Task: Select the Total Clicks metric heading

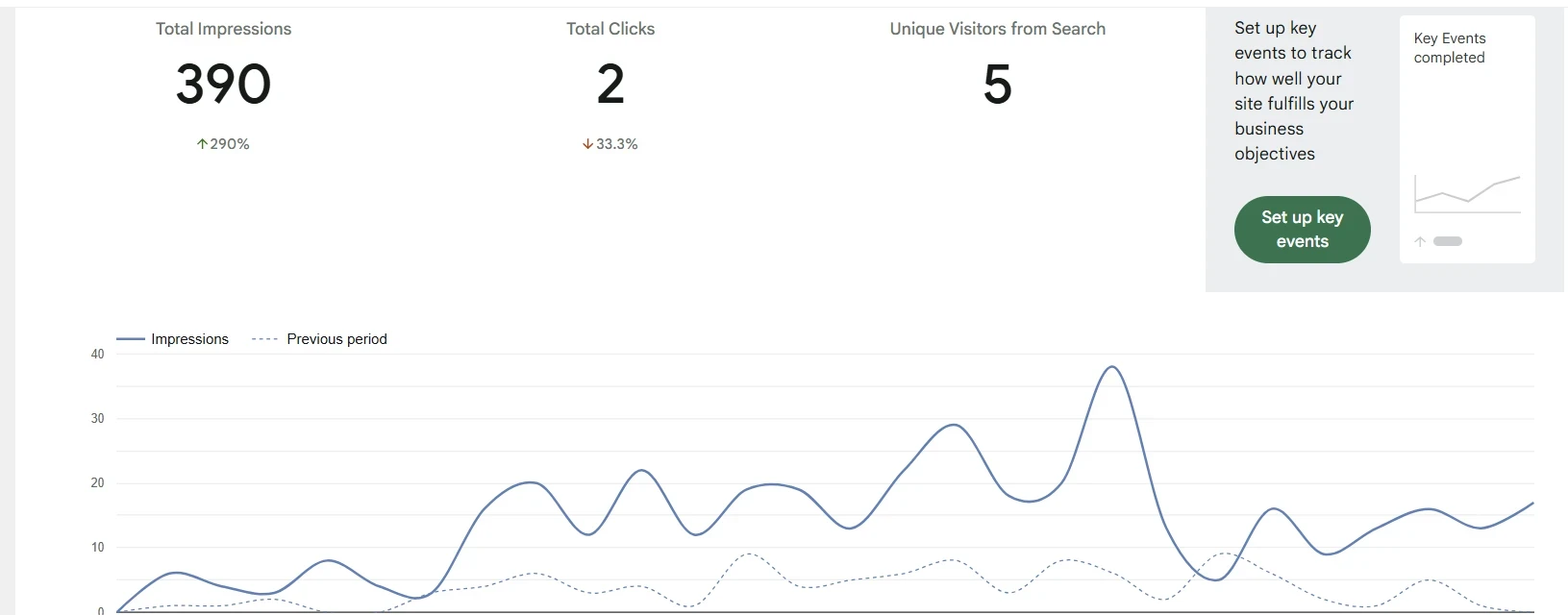Action: tap(610, 29)
